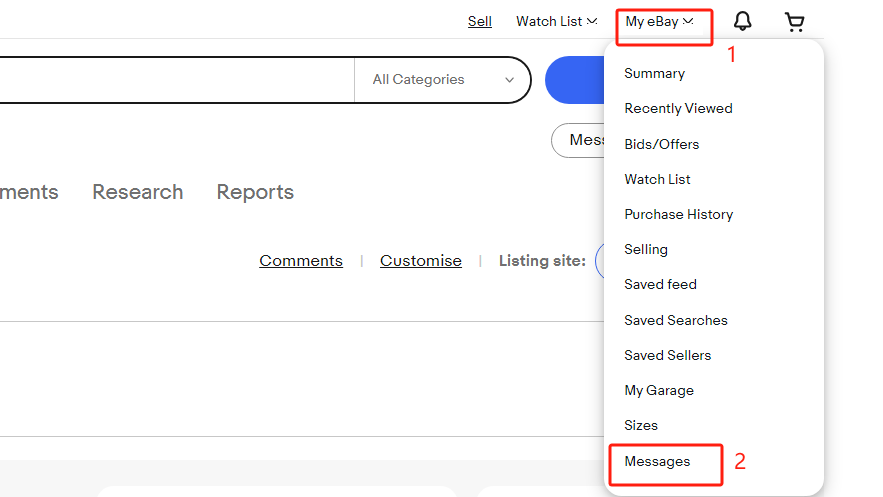Select Recently Viewed menu item
This screenshot has width=883, height=497.
[x=678, y=108]
